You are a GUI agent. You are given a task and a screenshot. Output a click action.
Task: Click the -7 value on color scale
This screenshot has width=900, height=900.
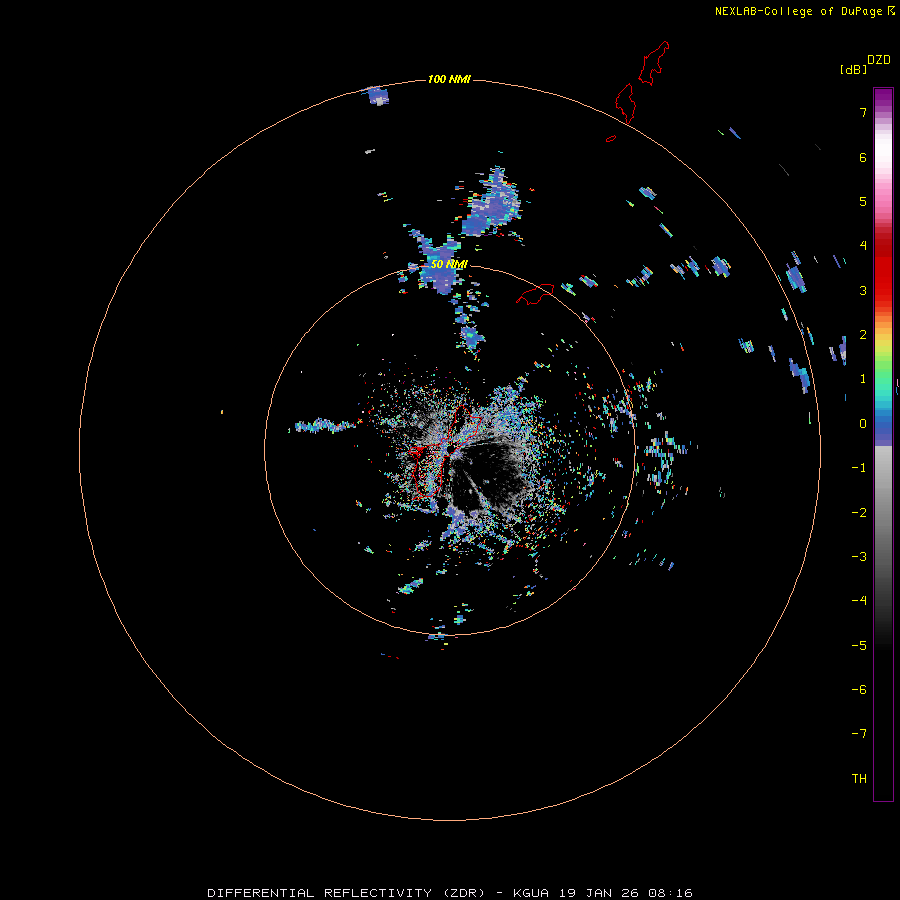tap(859, 734)
